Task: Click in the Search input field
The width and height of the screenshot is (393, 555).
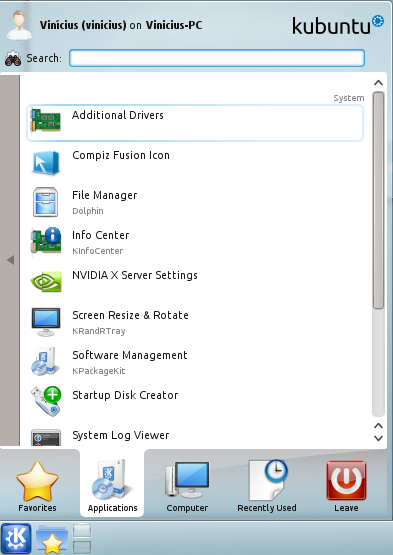Action: tap(217, 58)
